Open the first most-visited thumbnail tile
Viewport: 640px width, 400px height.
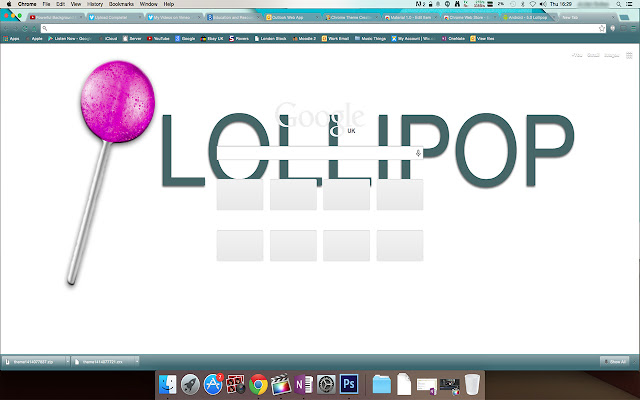240,195
